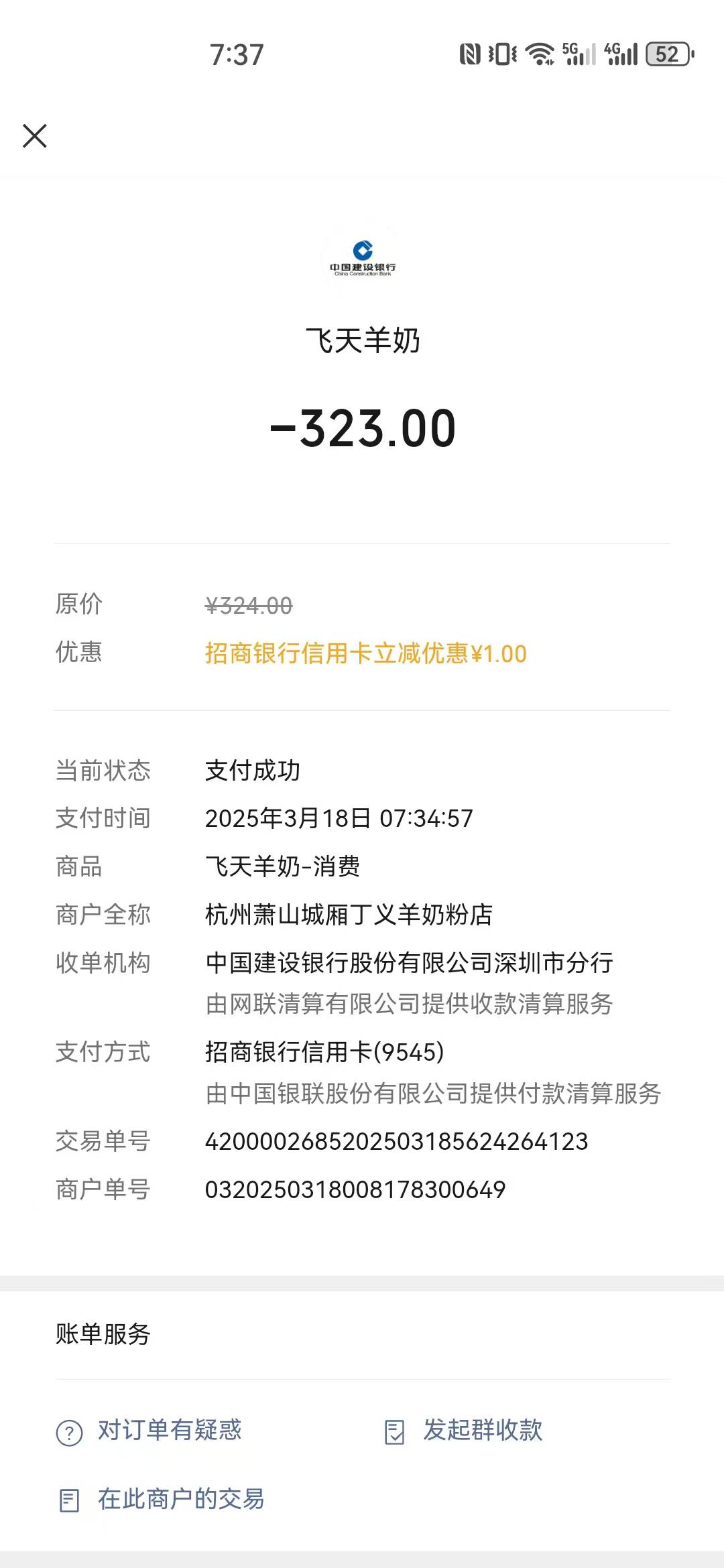
Task: Tap the 招商银行信用卡(9545) payment method
Action: click(x=324, y=1052)
